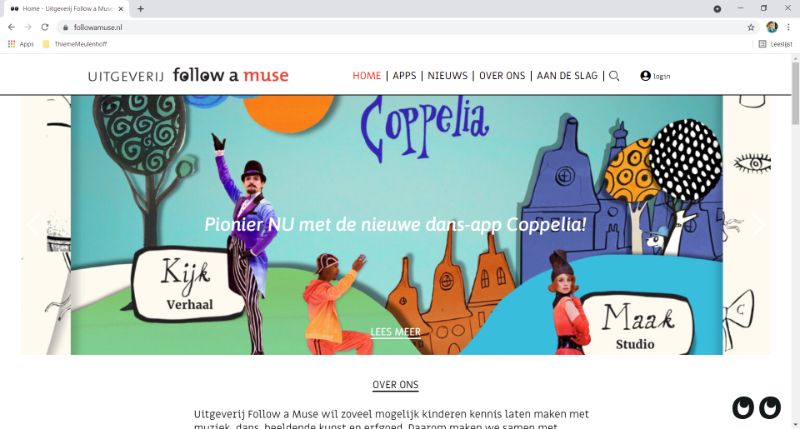Open the Leeslijst reading list
Screen dimensions: 800x429
point(775,44)
